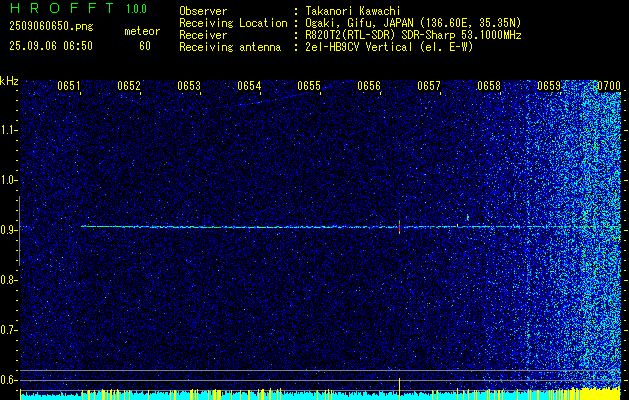
Task: Click the tall yellow spike in bottom graph
Action: 400,388
